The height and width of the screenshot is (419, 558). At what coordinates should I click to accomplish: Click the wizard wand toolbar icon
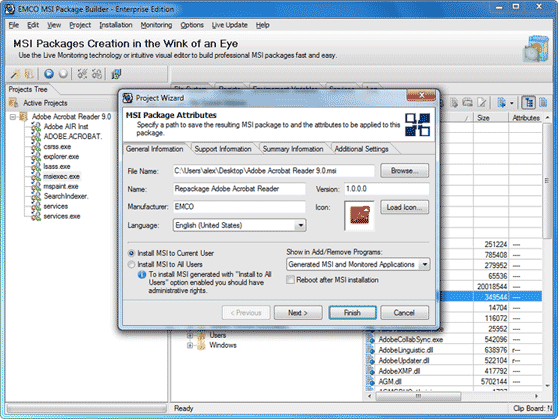click(15, 74)
